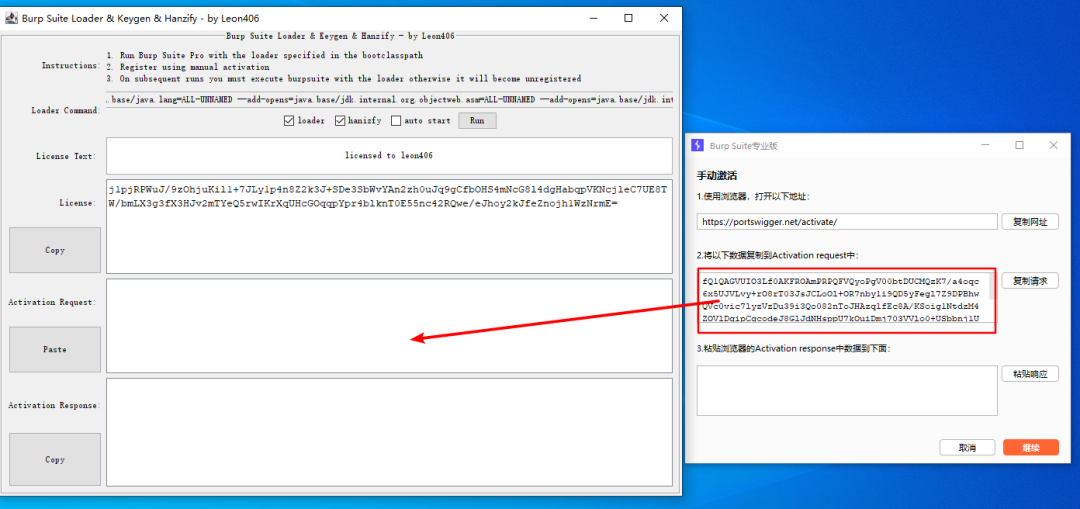The width and height of the screenshot is (1080, 509).
Task: Click the '1.使用浏览器' step text
Action: (x=754, y=197)
